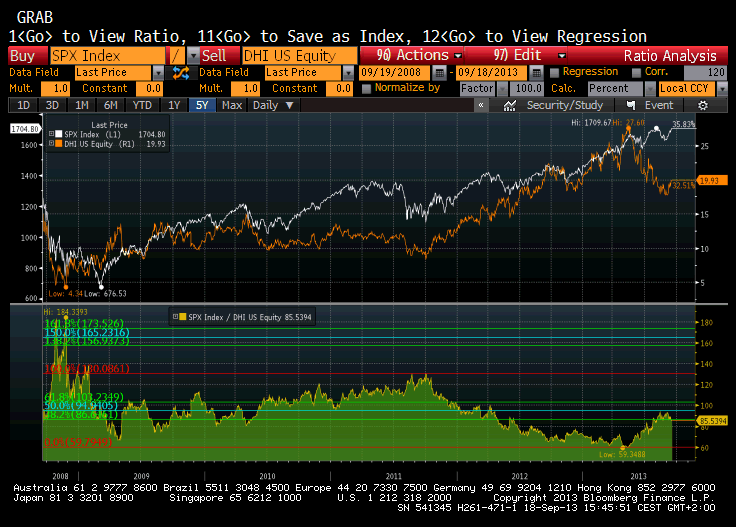Open the chart settings gear icon
736x527 pixels.
click(703, 105)
